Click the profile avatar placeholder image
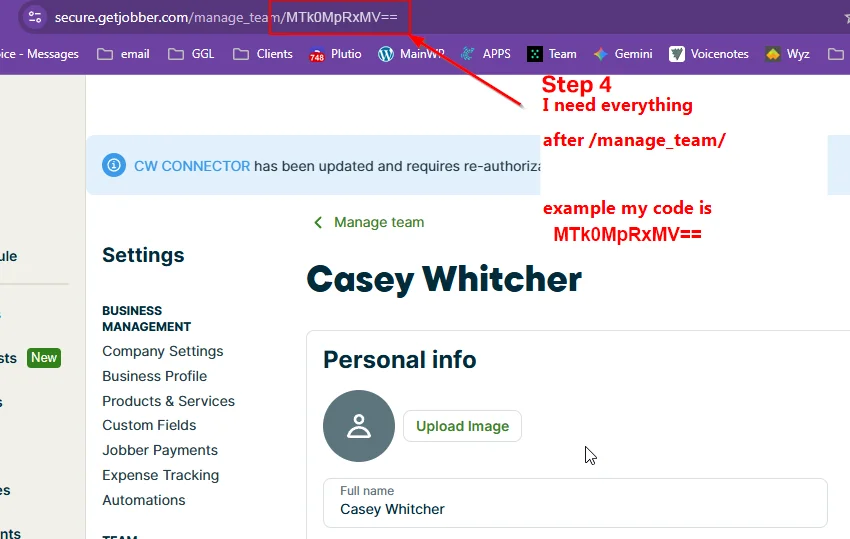Screen dimensions: 850x539 (x=358, y=426)
